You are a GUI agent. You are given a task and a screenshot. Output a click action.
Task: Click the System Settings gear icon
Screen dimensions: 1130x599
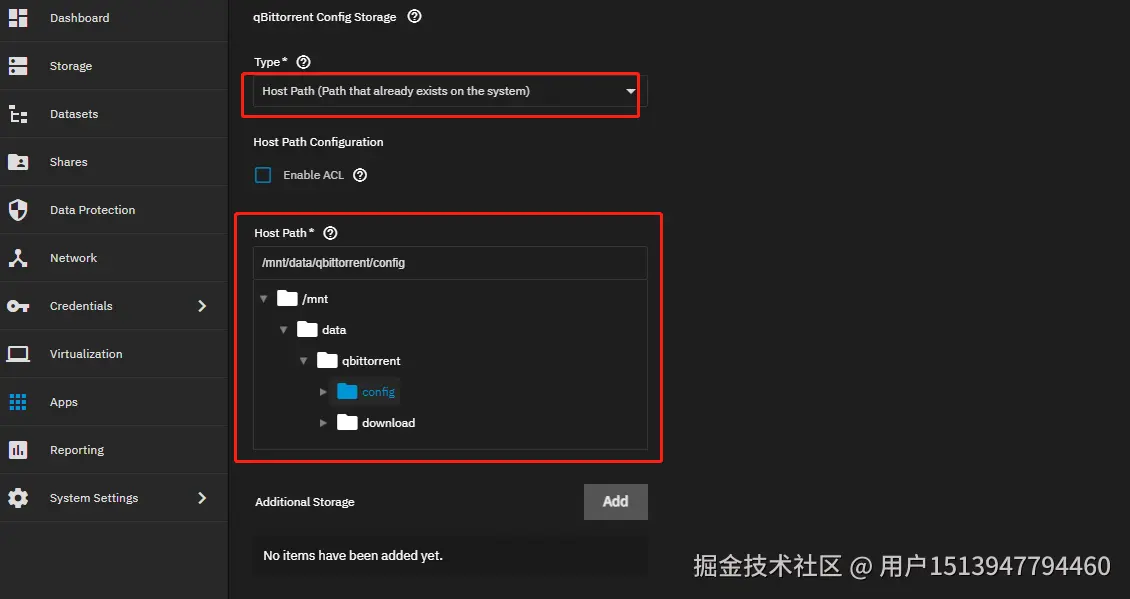point(18,498)
